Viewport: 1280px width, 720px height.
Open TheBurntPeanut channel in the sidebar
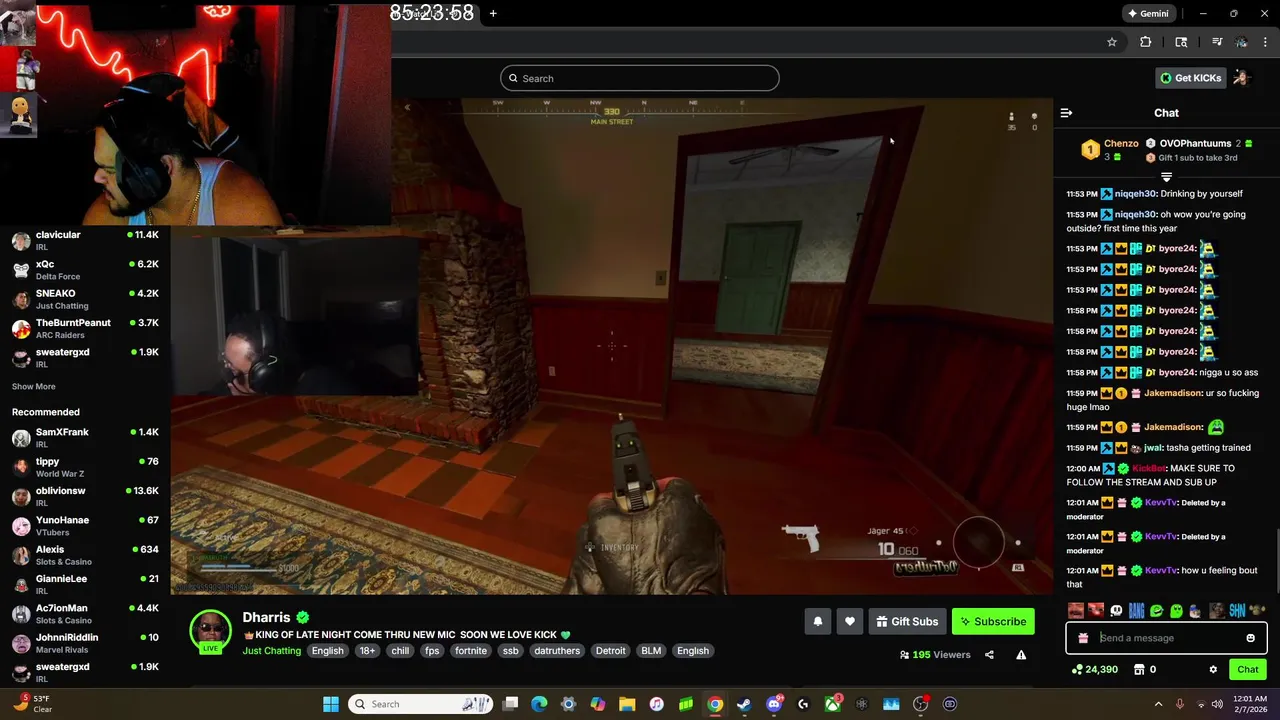pyautogui.click(x=85, y=328)
